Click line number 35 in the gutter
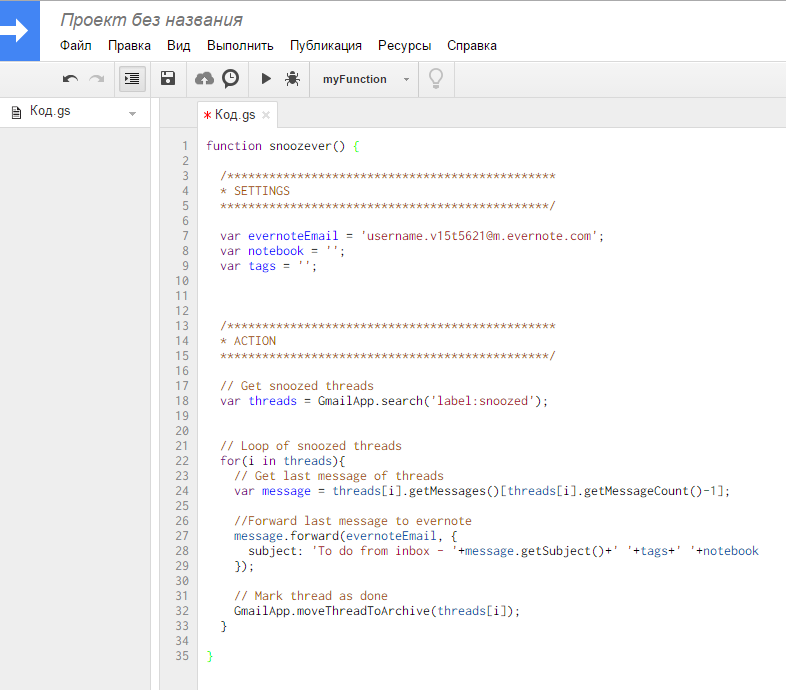The width and height of the screenshot is (786, 690). 182,656
